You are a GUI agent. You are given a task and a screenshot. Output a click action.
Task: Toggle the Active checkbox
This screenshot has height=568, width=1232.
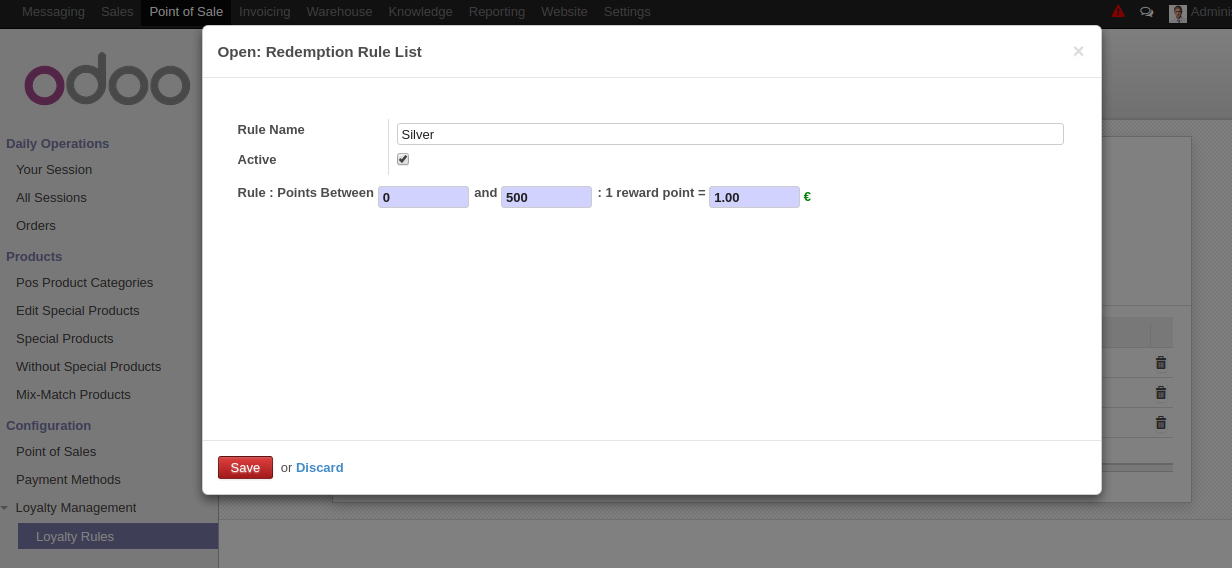pyautogui.click(x=403, y=159)
